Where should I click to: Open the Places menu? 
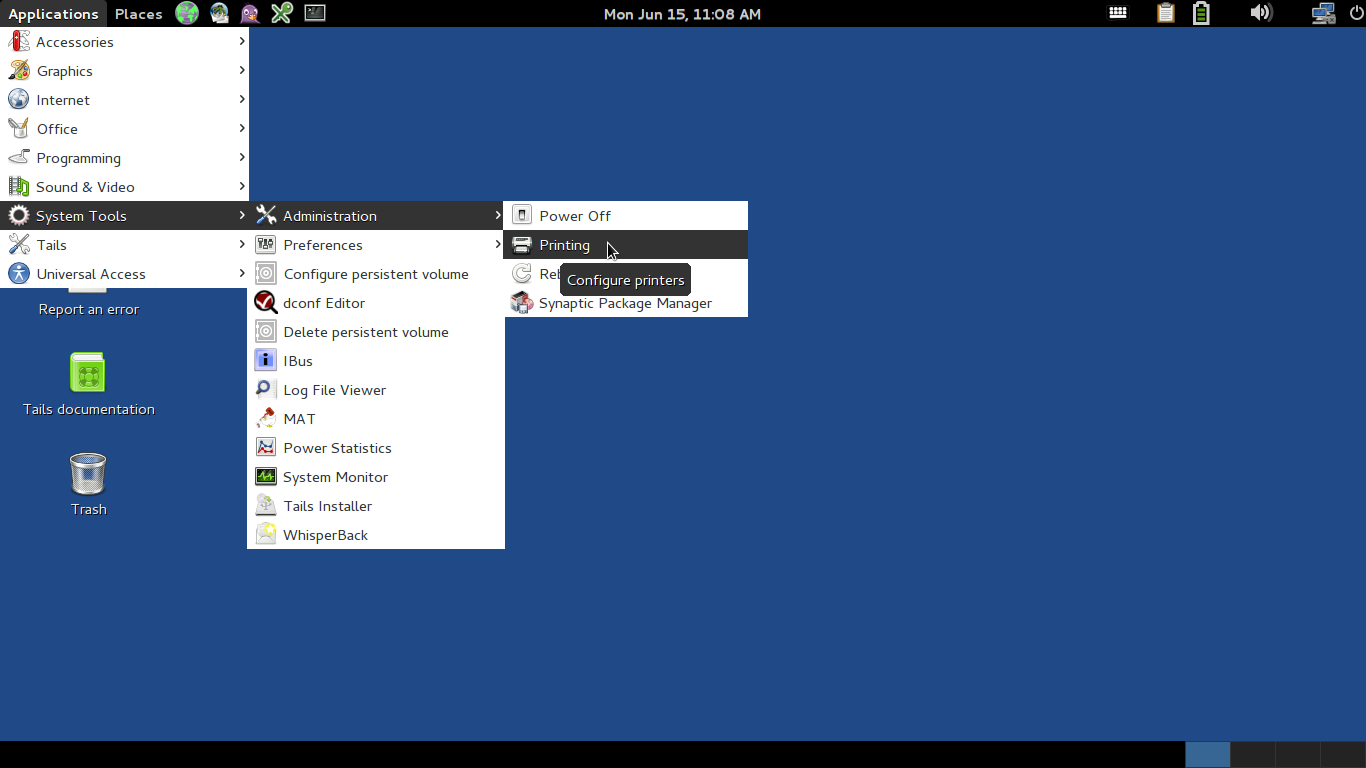[138, 14]
